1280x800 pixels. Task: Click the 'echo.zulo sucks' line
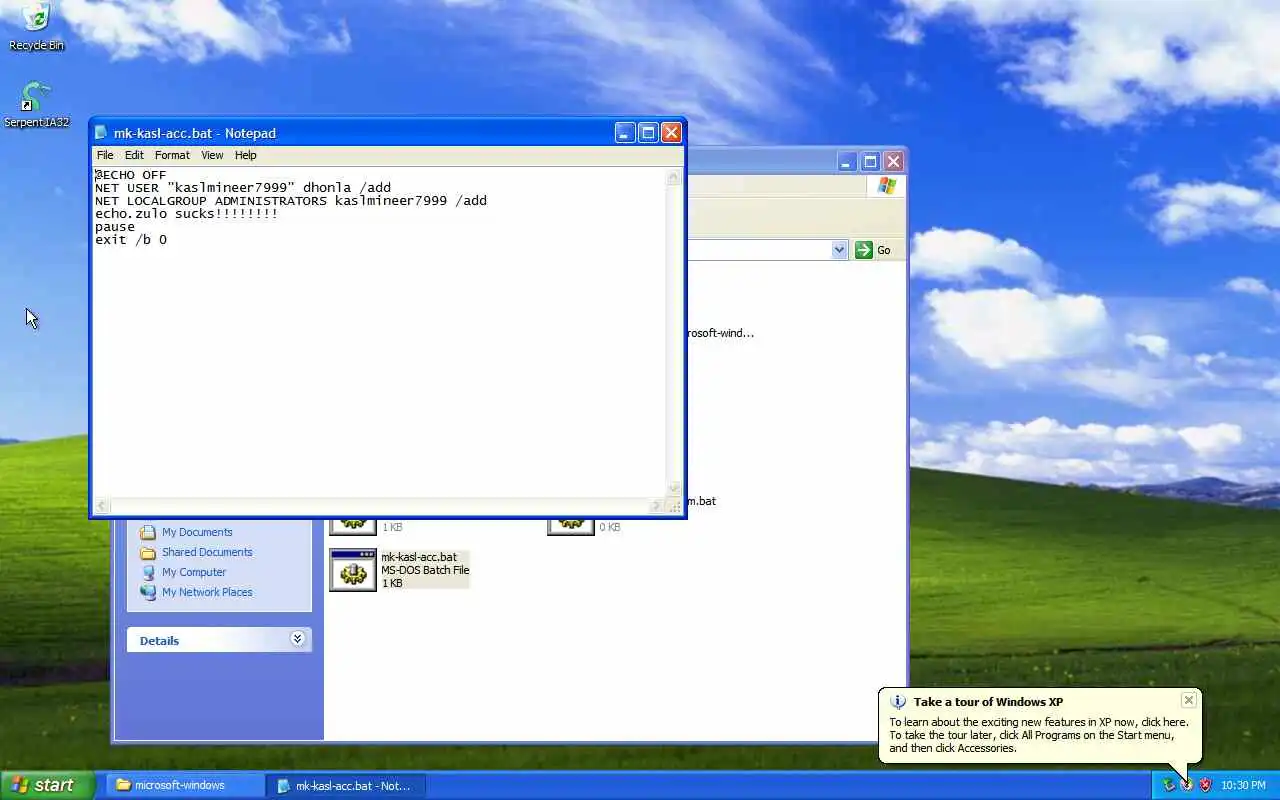pos(186,214)
